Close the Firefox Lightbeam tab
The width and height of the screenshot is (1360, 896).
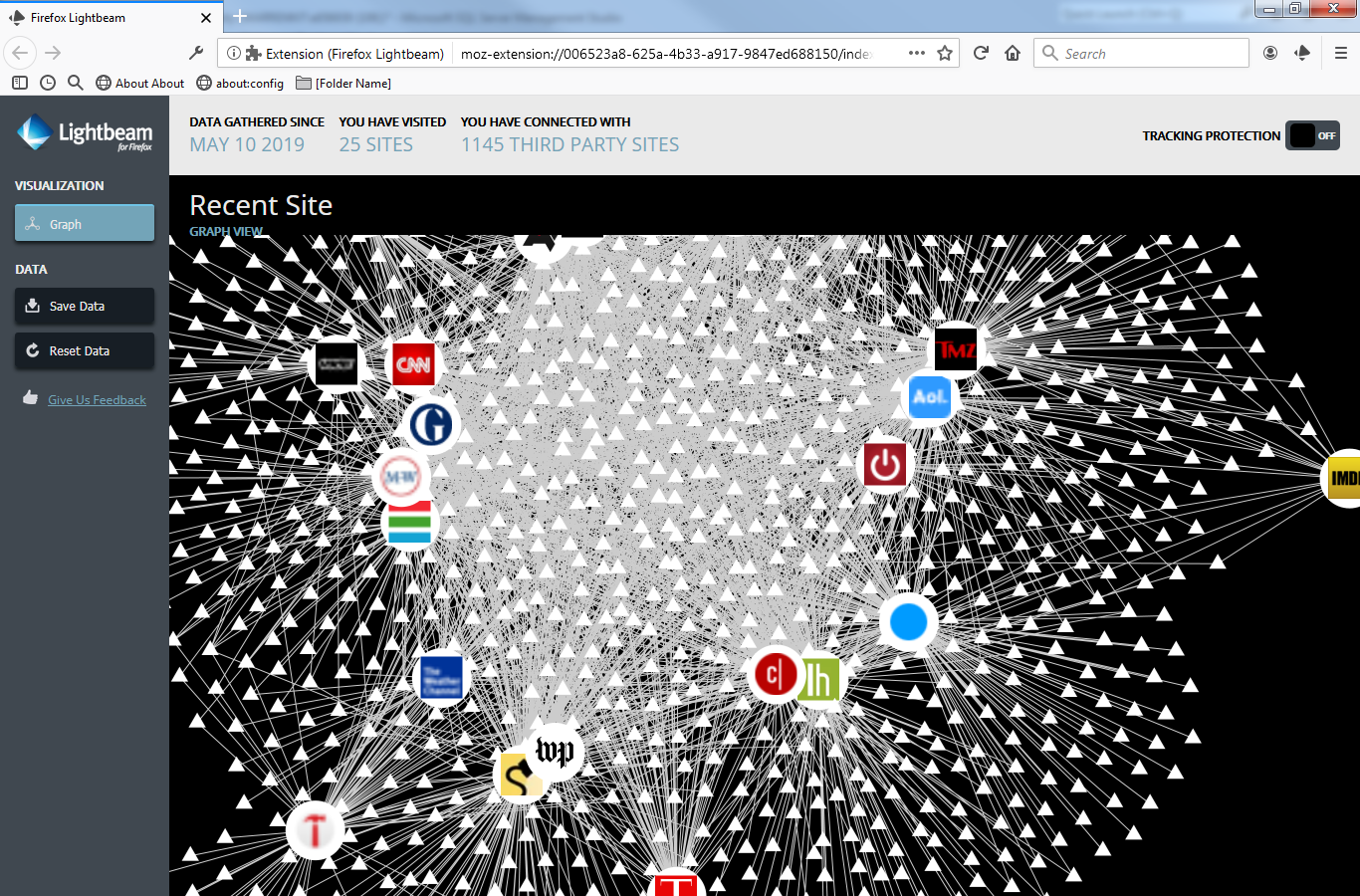click(206, 18)
